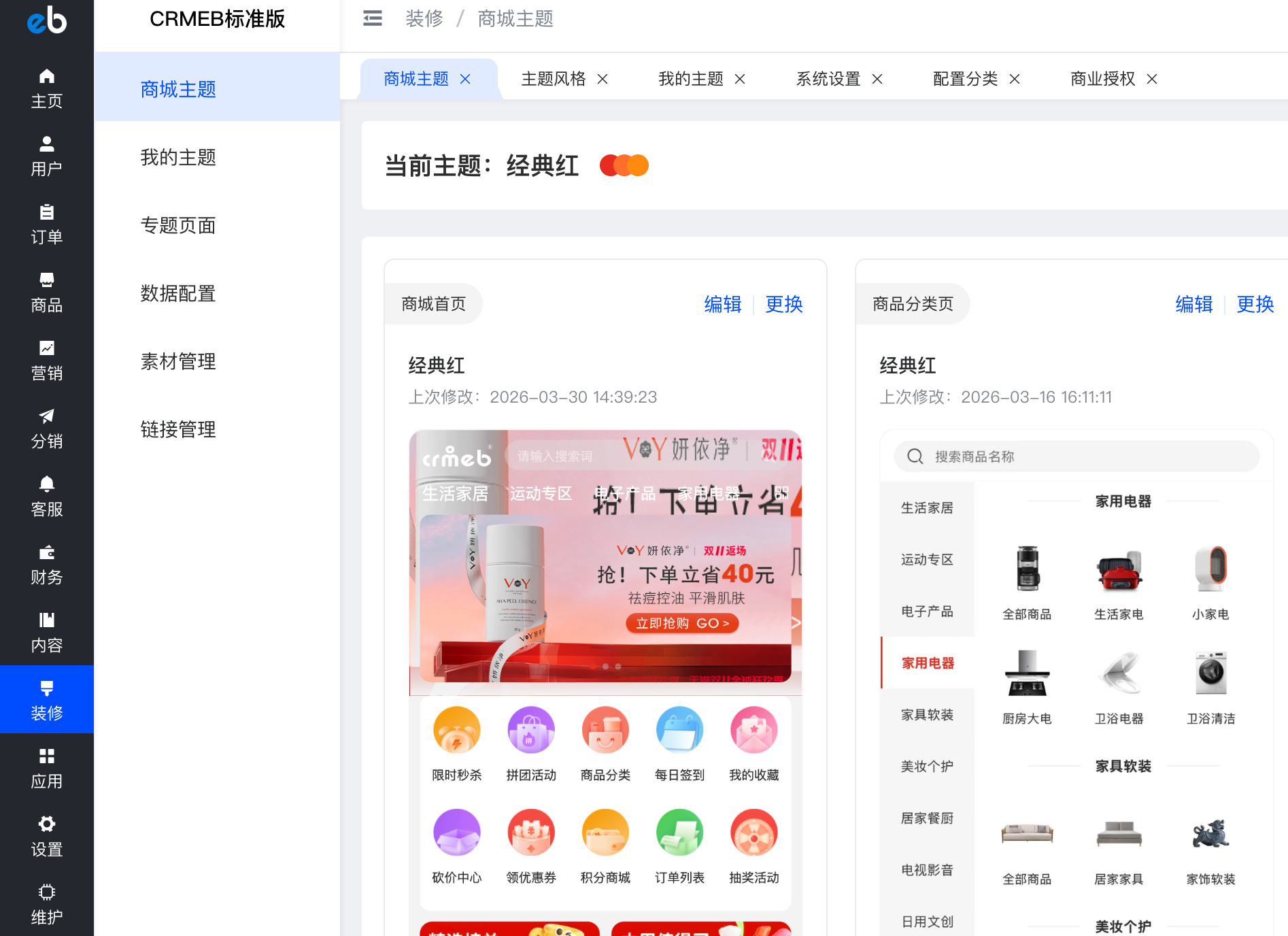Image resolution: width=1288 pixels, height=936 pixels.
Task: Open the 分销 distribution section
Action: click(x=47, y=429)
